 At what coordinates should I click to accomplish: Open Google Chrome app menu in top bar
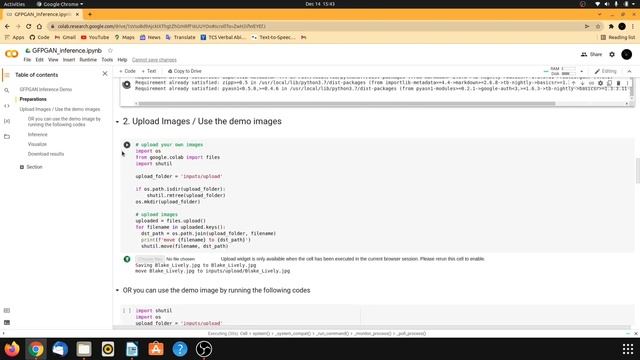tap(60, 4)
